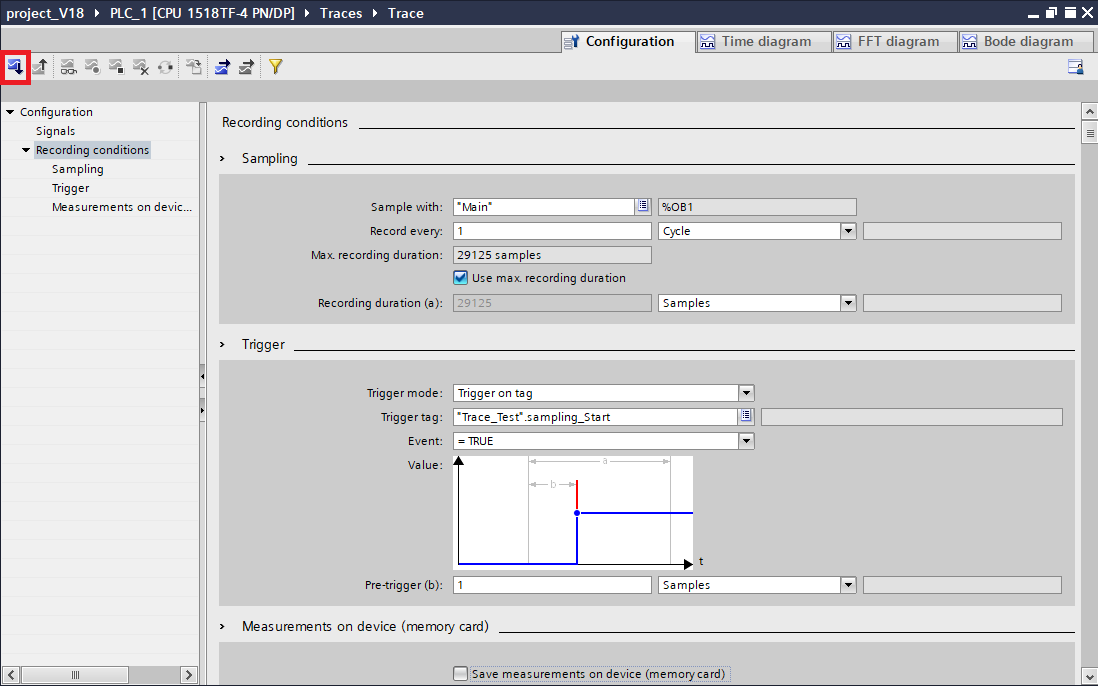
Task: Select Measurements on device tree item
Action: [122, 206]
